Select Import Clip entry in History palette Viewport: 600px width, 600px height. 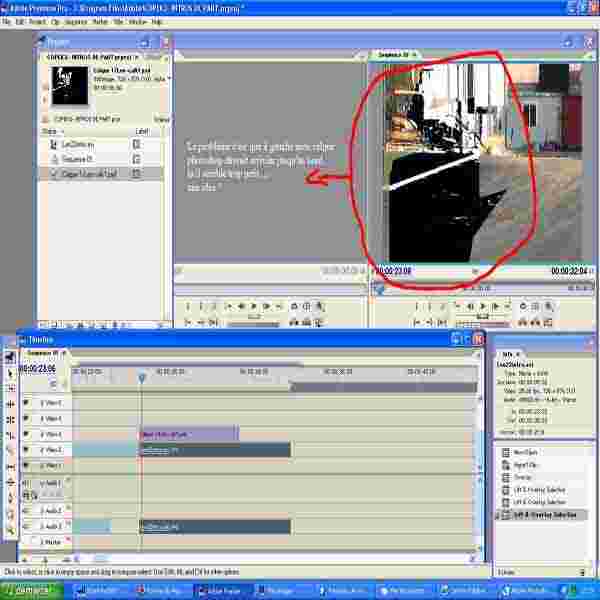tap(526, 465)
